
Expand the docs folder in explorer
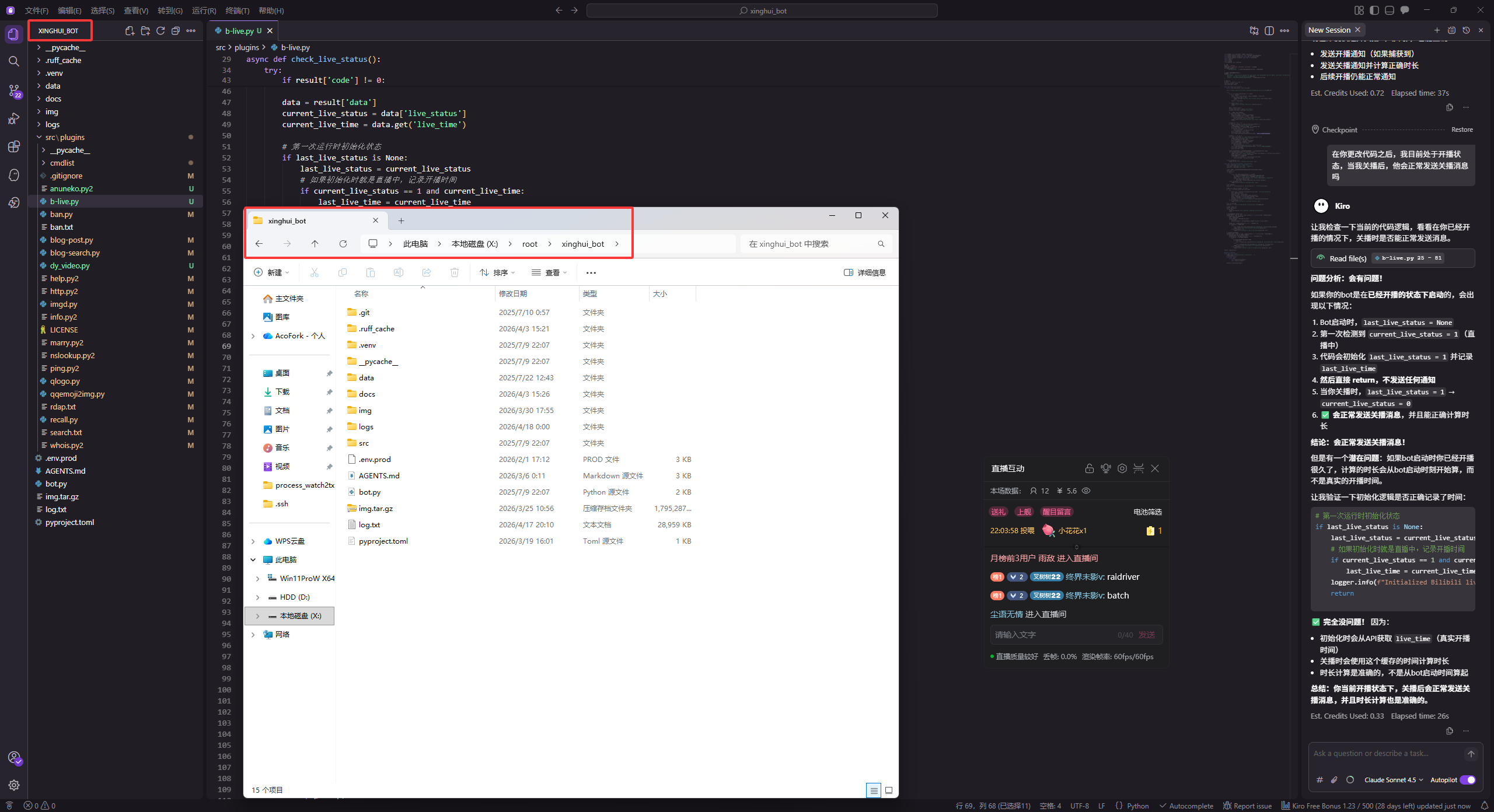[53, 99]
